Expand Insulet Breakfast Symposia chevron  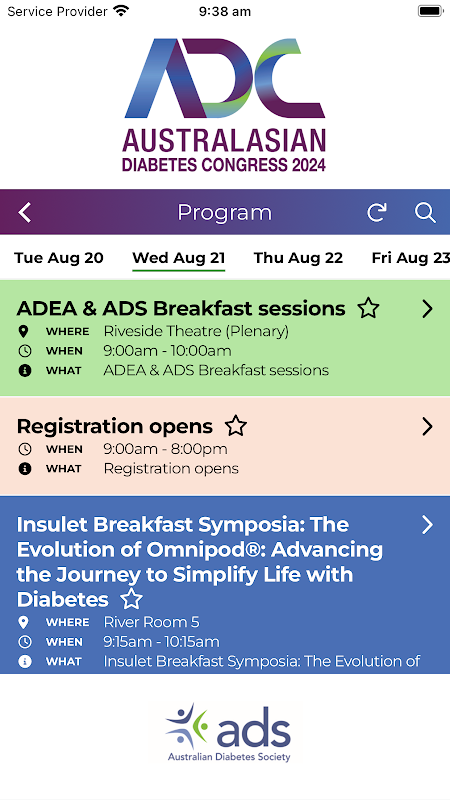tap(428, 524)
